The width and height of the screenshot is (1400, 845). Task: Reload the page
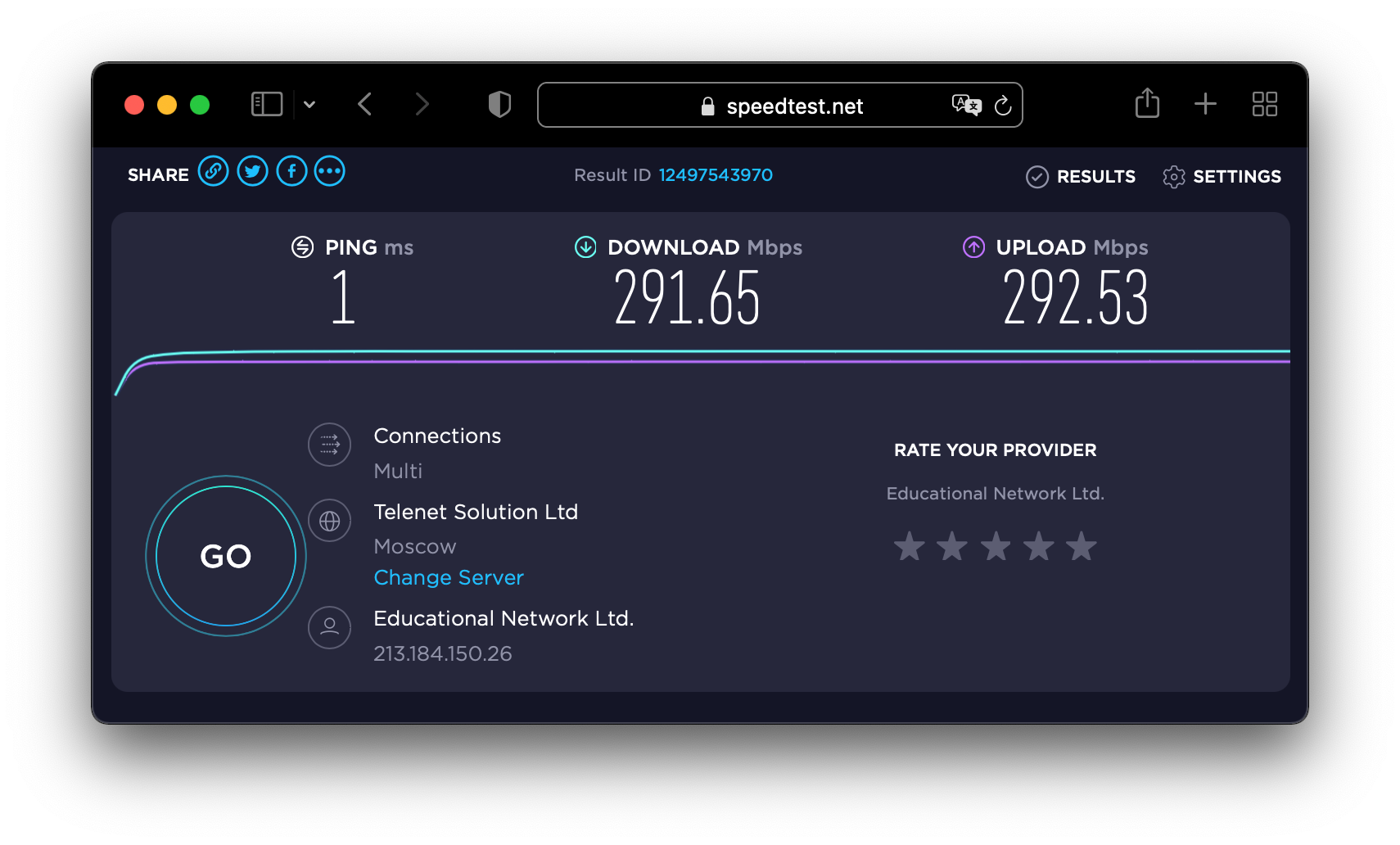point(1002,105)
